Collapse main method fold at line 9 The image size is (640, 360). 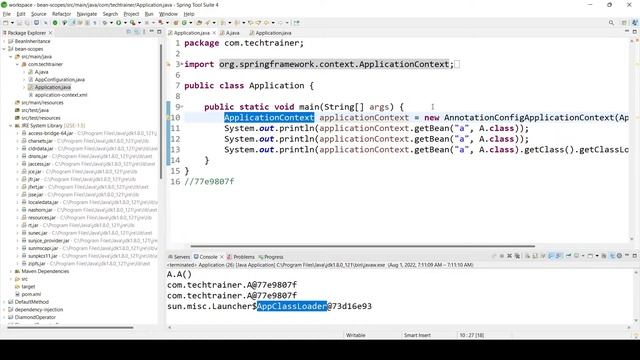tap(182, 107)
